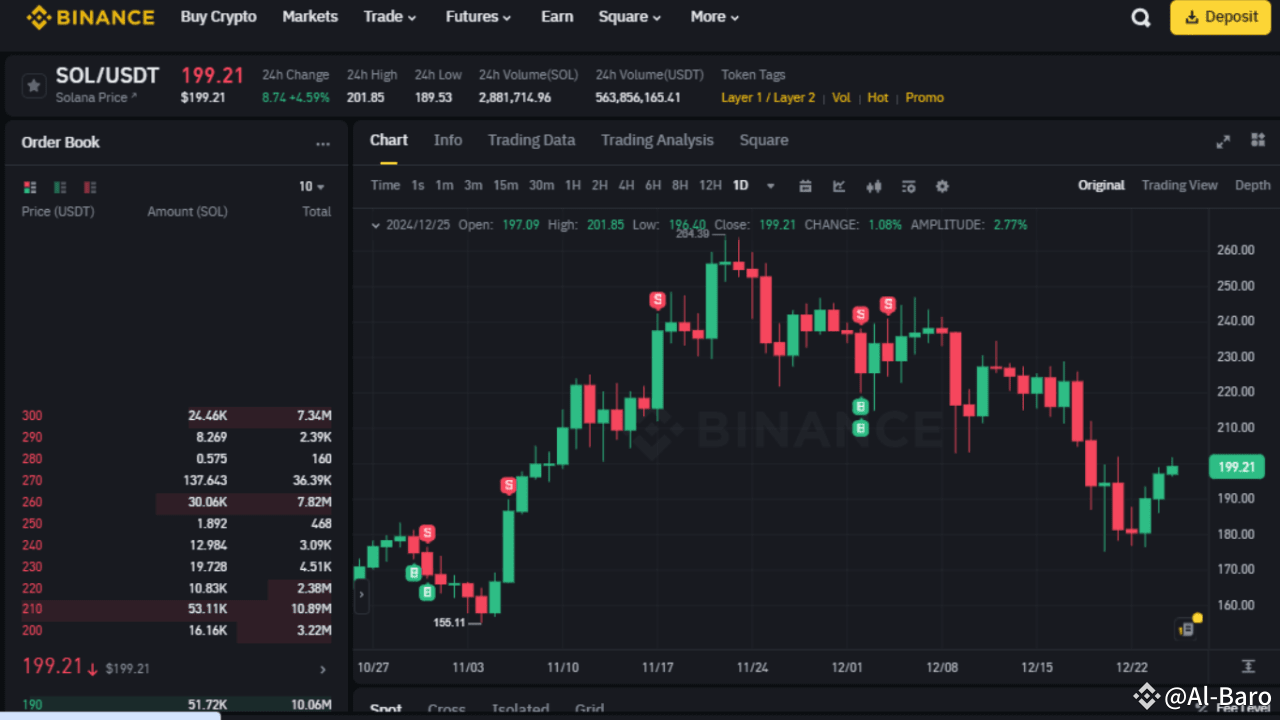Expand the Futures menu dropdown
The height and width of the screenshot is (720, 1280).
point(478,17)
